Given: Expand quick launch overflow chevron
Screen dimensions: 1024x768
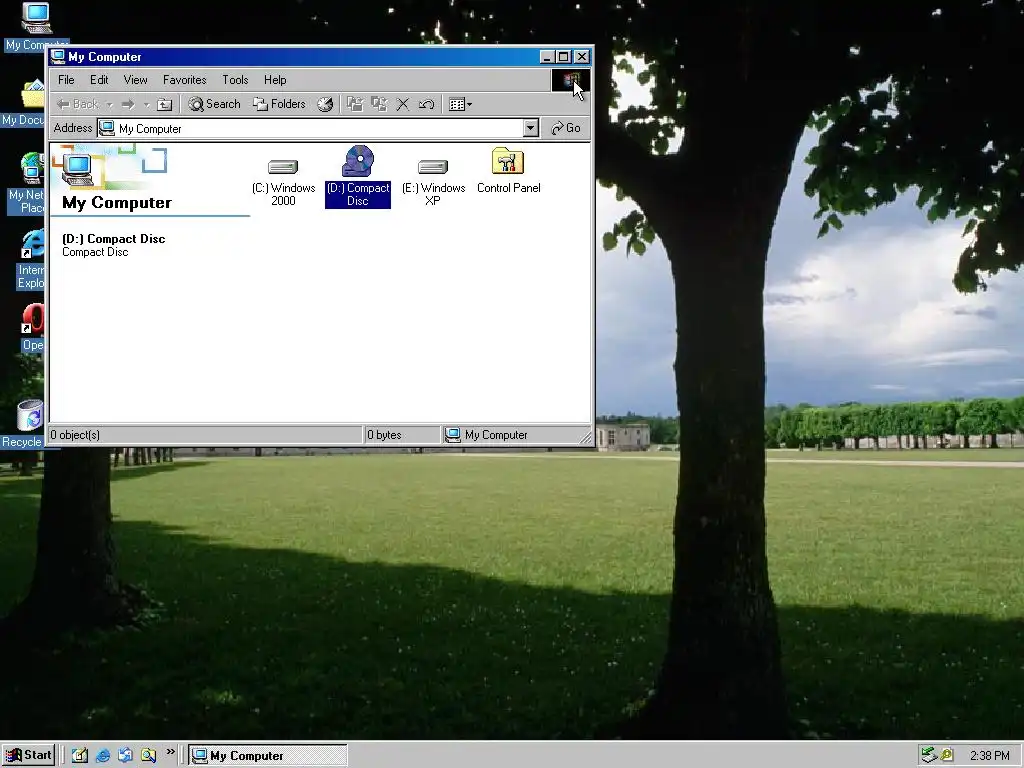Looking at the screenshot, I should [170, 752].
